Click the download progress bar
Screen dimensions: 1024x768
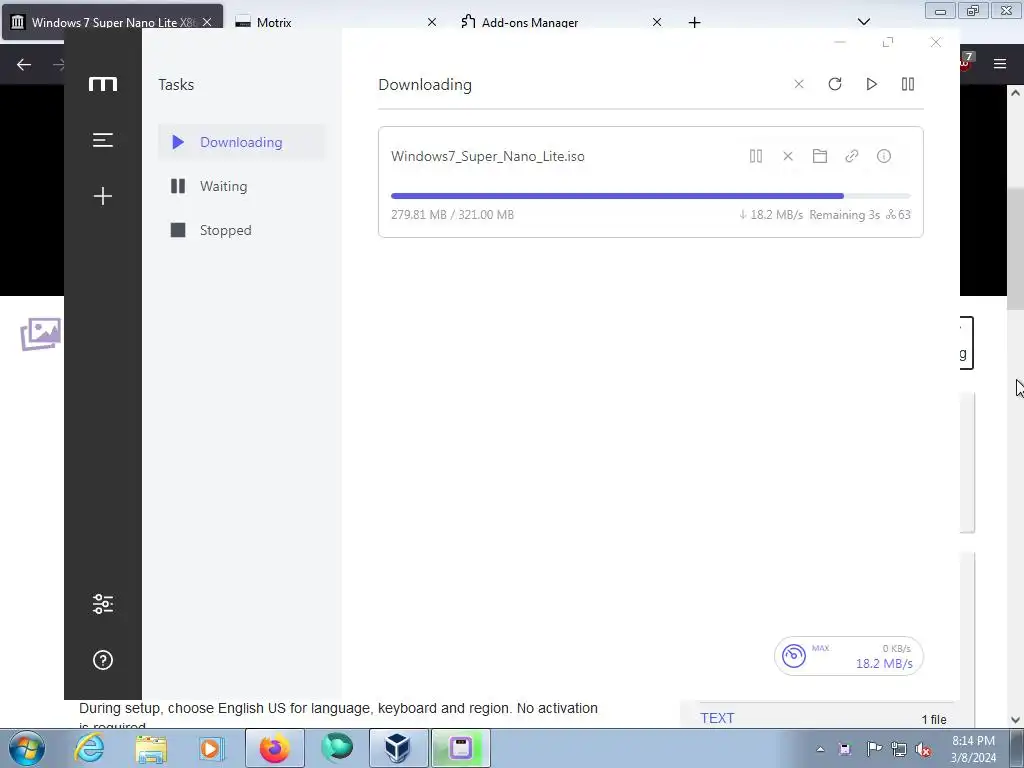650,196
